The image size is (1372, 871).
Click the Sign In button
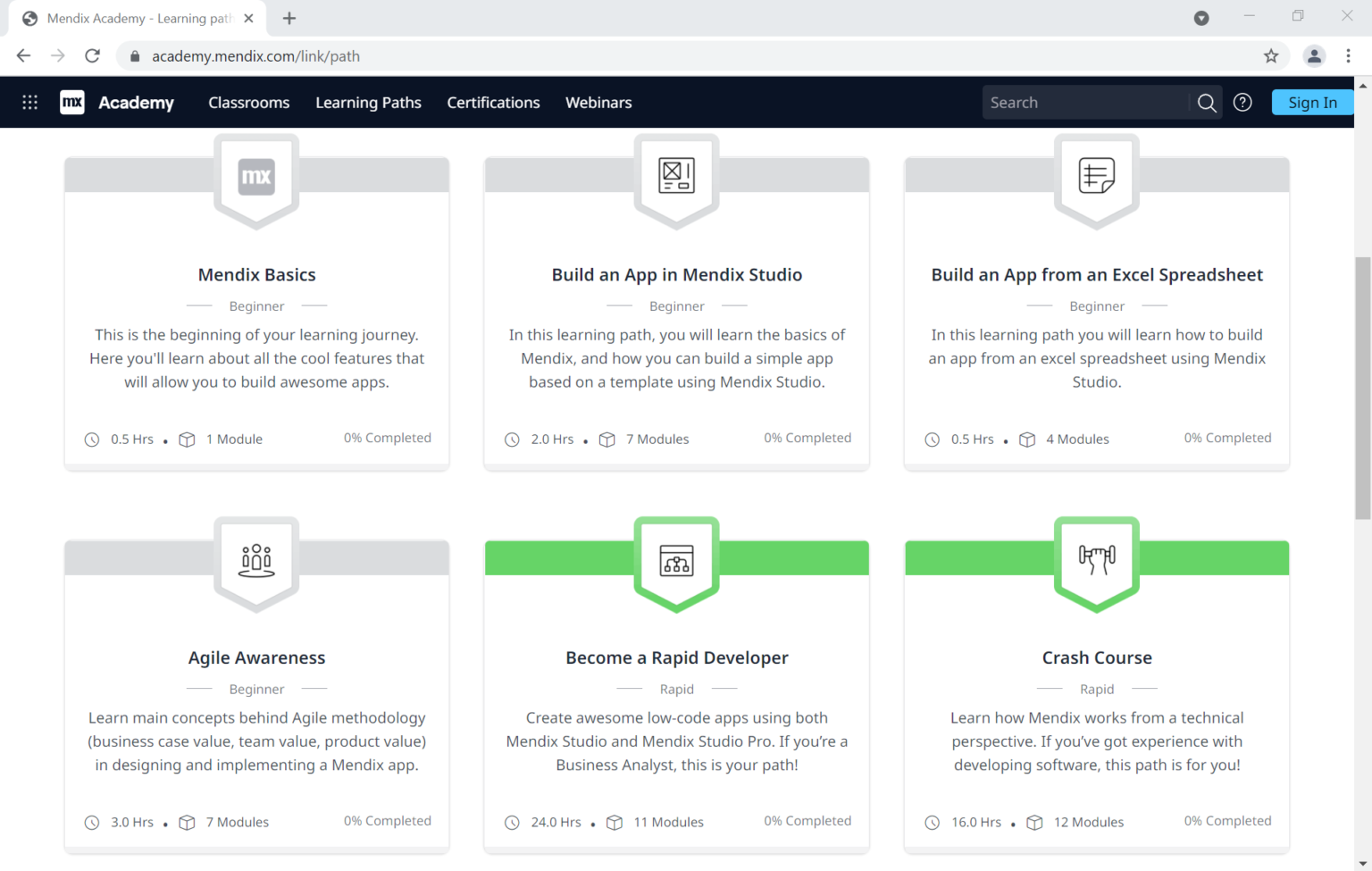(x=1311, y=102)
